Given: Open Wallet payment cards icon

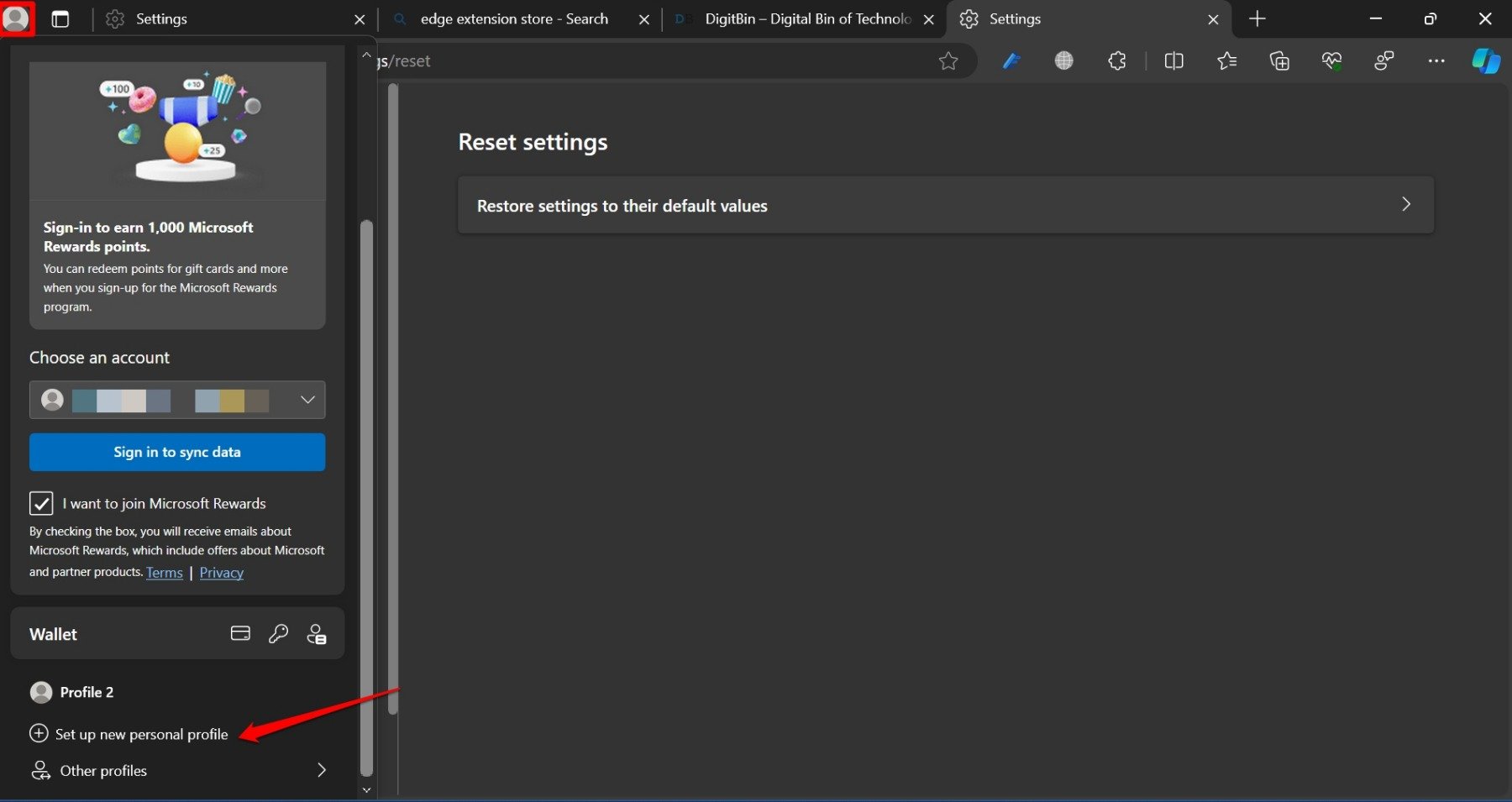Looking at the screenshot, I should (240, 633).
